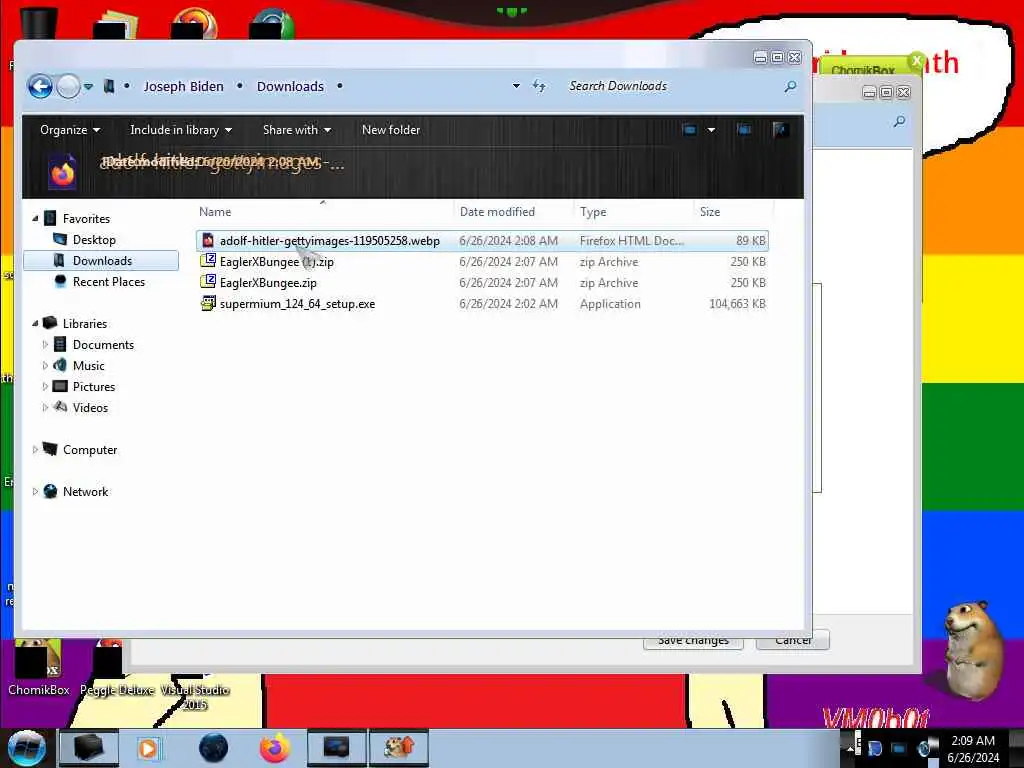Viewport: 1024px width, 768px height.
Task: Select the EaglerXBungee.zip file
Action: tap(482, 283)
